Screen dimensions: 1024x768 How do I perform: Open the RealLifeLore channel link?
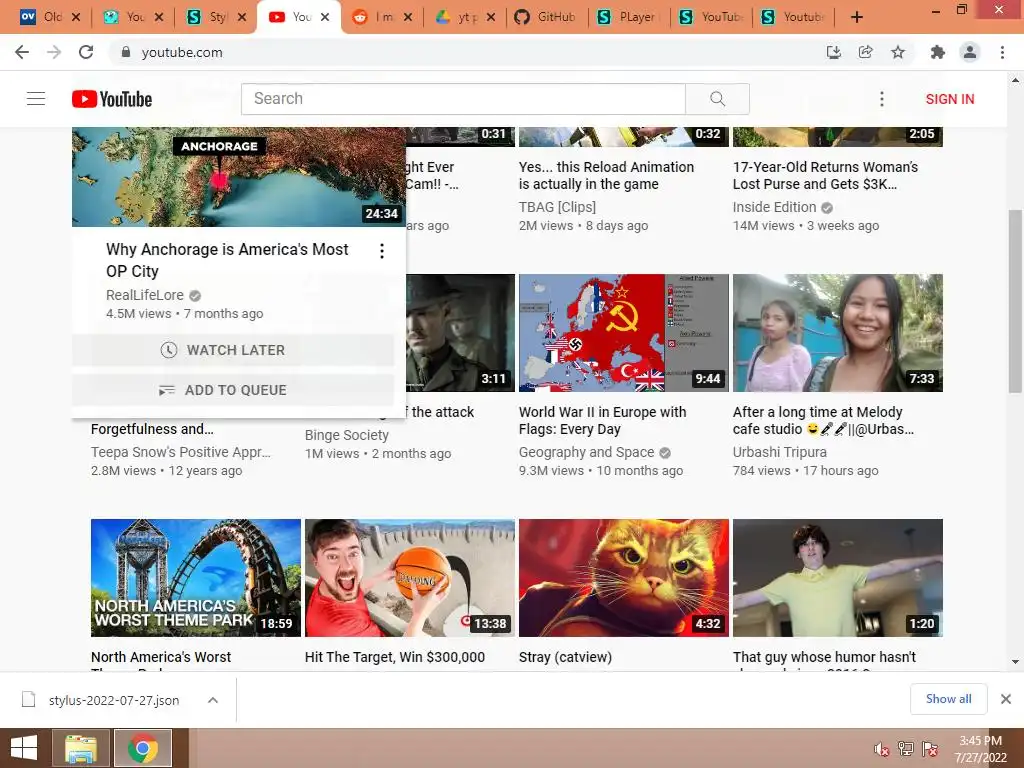tap(145, 295)
